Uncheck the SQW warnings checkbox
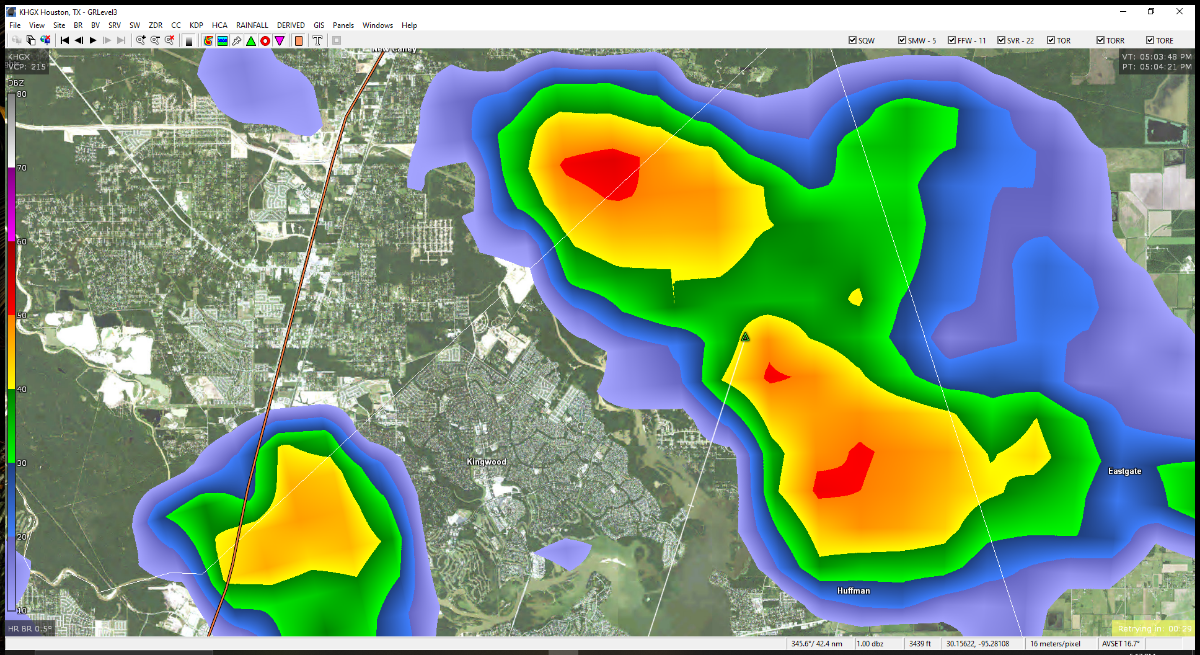 pyautogui.click(x=853, y=40)
